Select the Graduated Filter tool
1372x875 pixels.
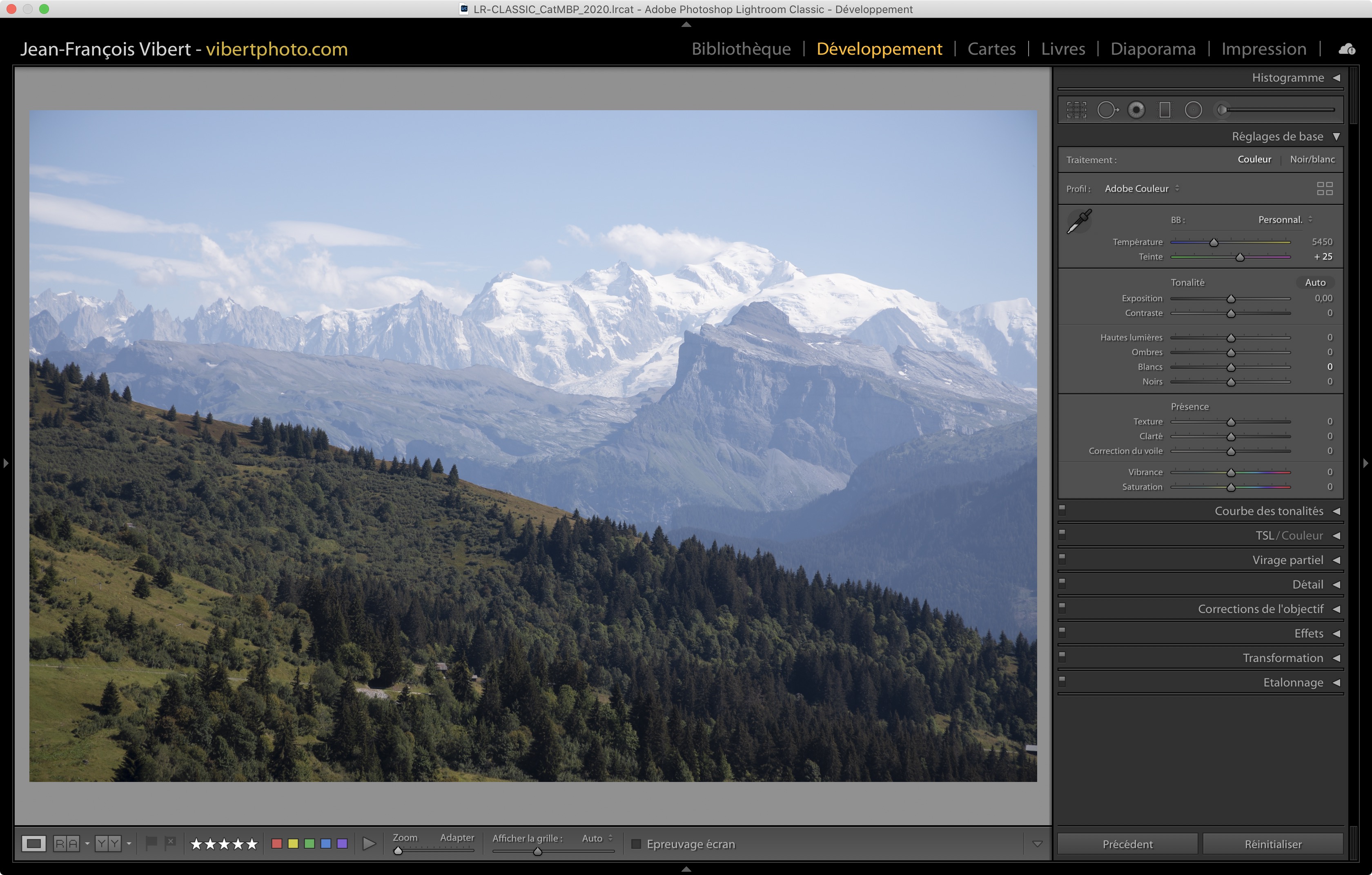(x=1165, y=110)
